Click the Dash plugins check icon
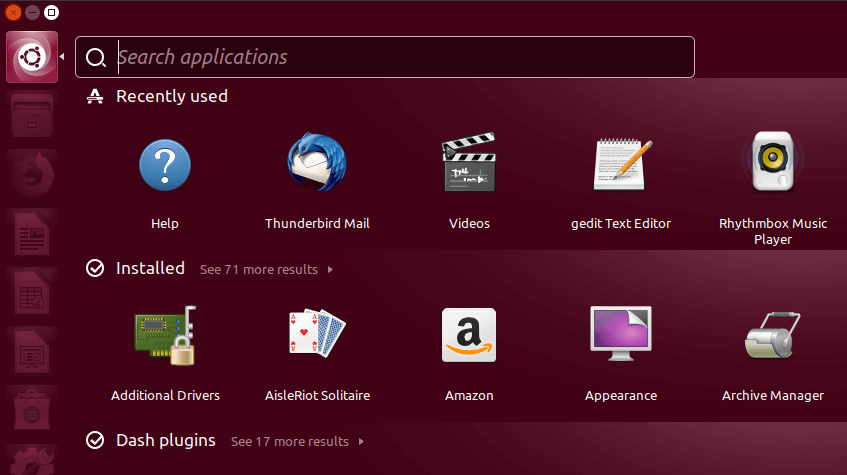This screenshot has height=475, width=847. coord(95,440)
